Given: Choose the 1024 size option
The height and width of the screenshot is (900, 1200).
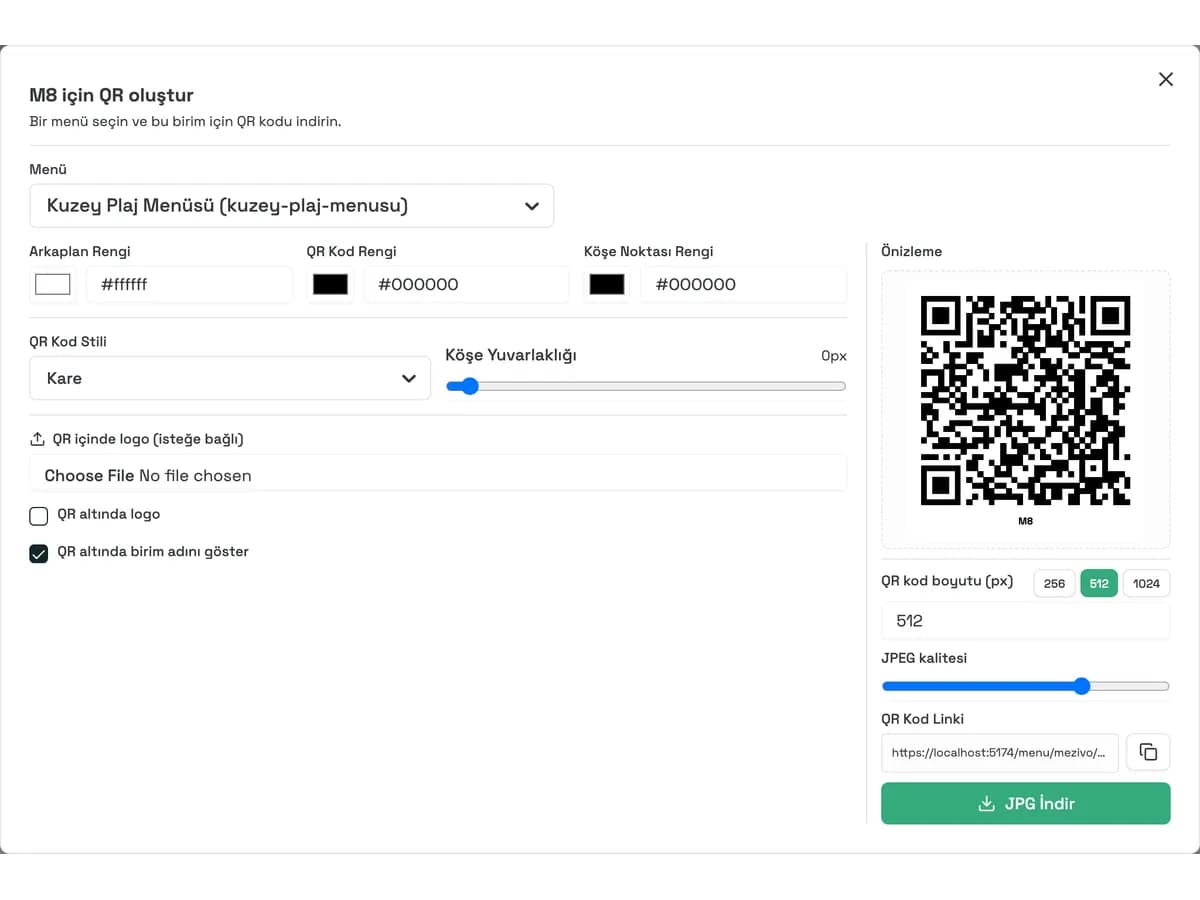Looking at the screenshot, I should (x=1146, y=583).
